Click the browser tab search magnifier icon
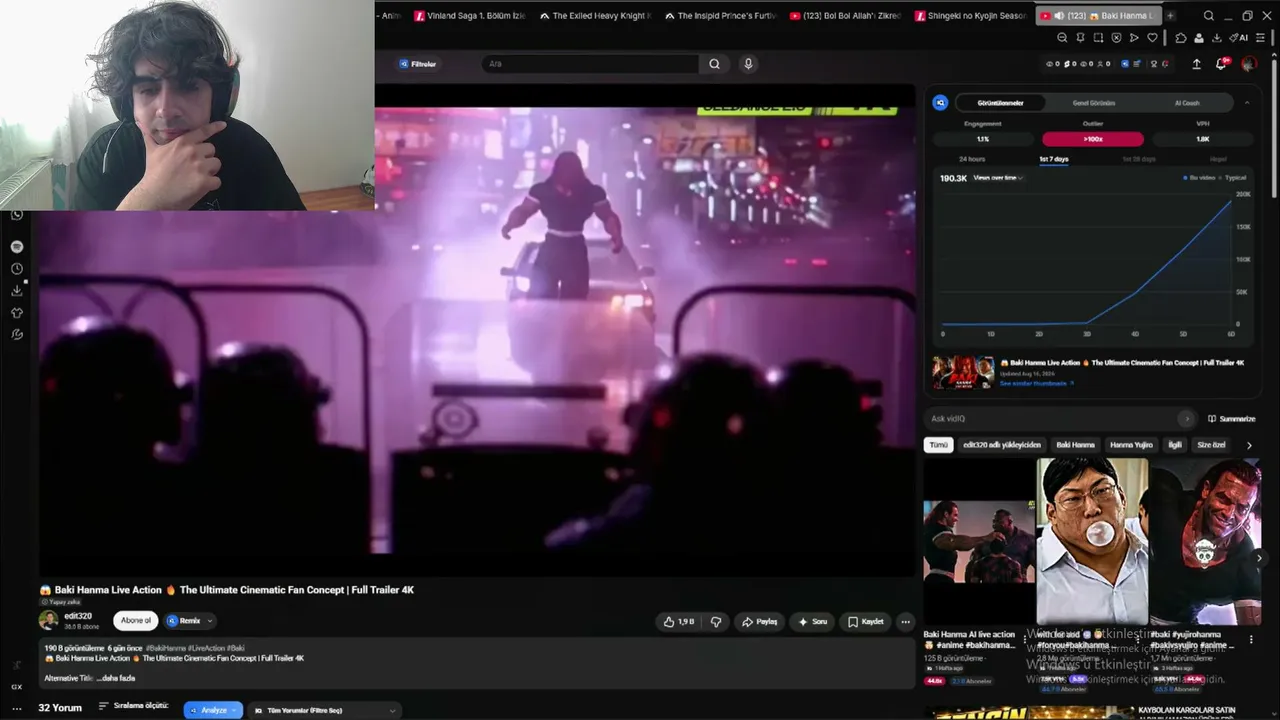The height and width of the screenshot is (720, 1280). point(1209,16)
